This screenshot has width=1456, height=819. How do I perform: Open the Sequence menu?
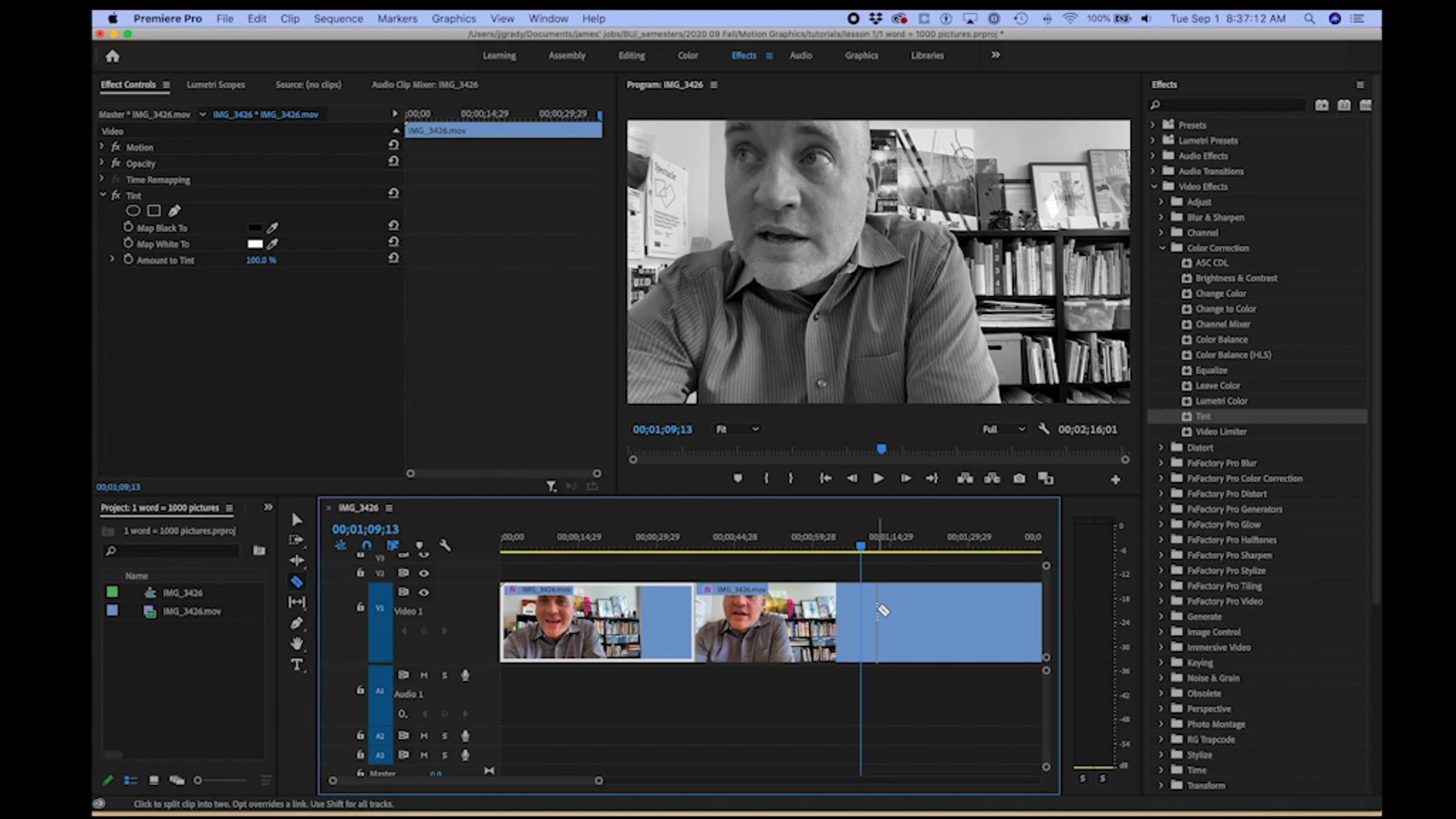(338, 18)
